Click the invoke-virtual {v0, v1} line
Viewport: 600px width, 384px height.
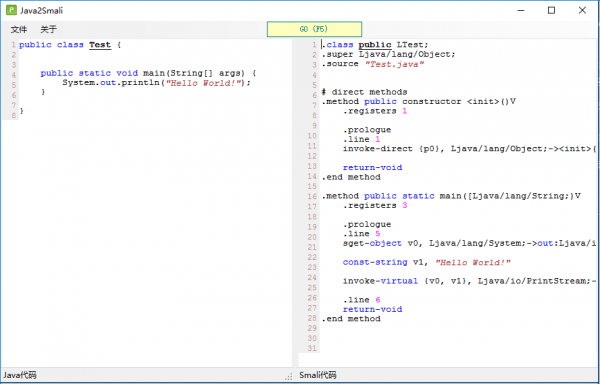(470, 281)
